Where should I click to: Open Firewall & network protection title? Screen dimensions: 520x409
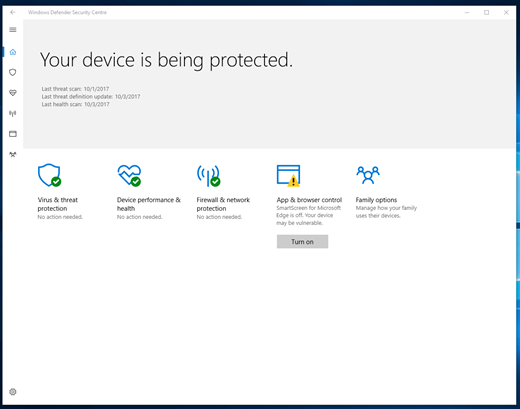coord(223,204)
